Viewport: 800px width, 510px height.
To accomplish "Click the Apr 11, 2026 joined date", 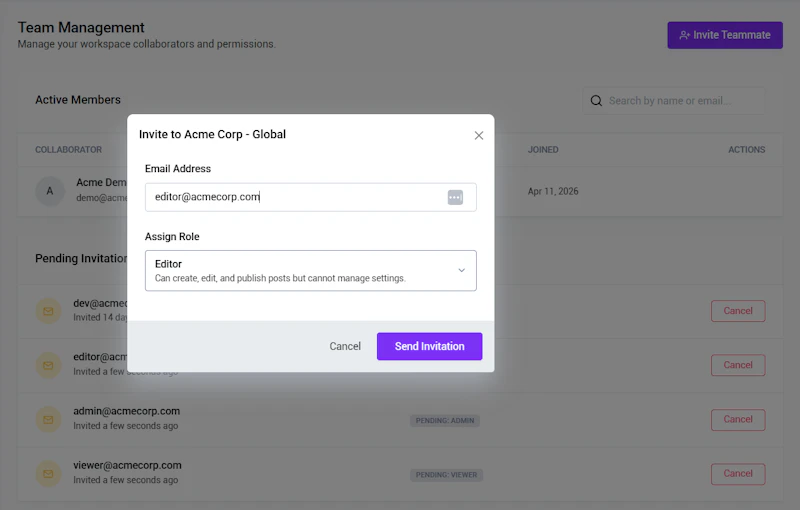I will [553, 191].
